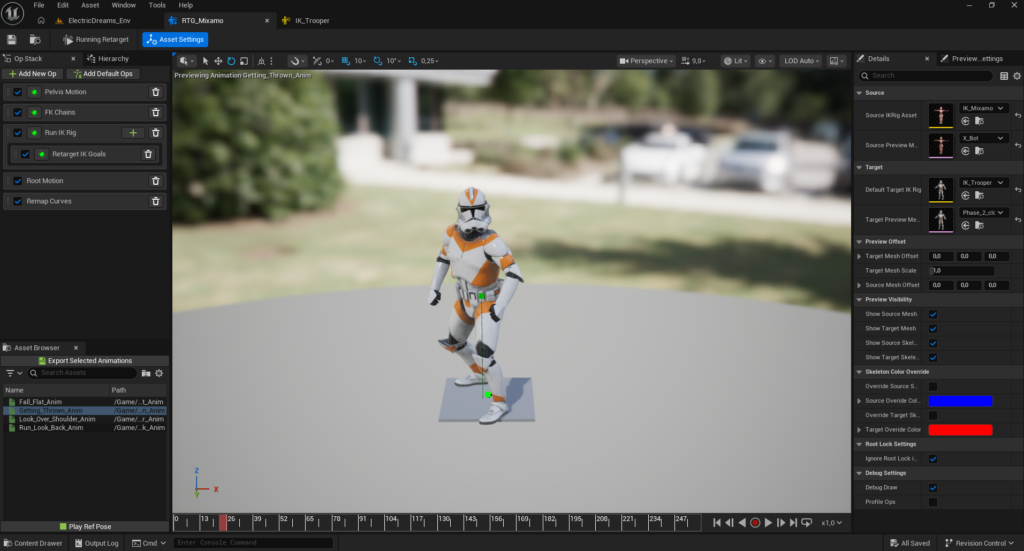Open the LOD Auto dropdown
Screen dimensions: 1024x551
point(802,61)
